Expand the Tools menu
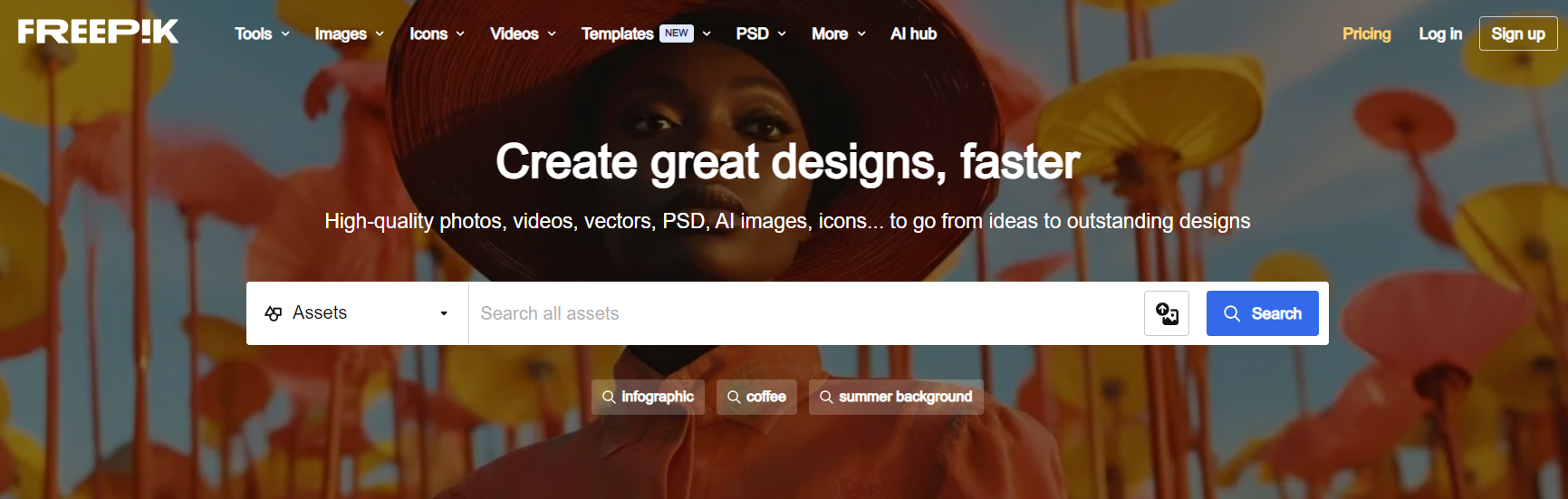 click(x=262, y=34)
